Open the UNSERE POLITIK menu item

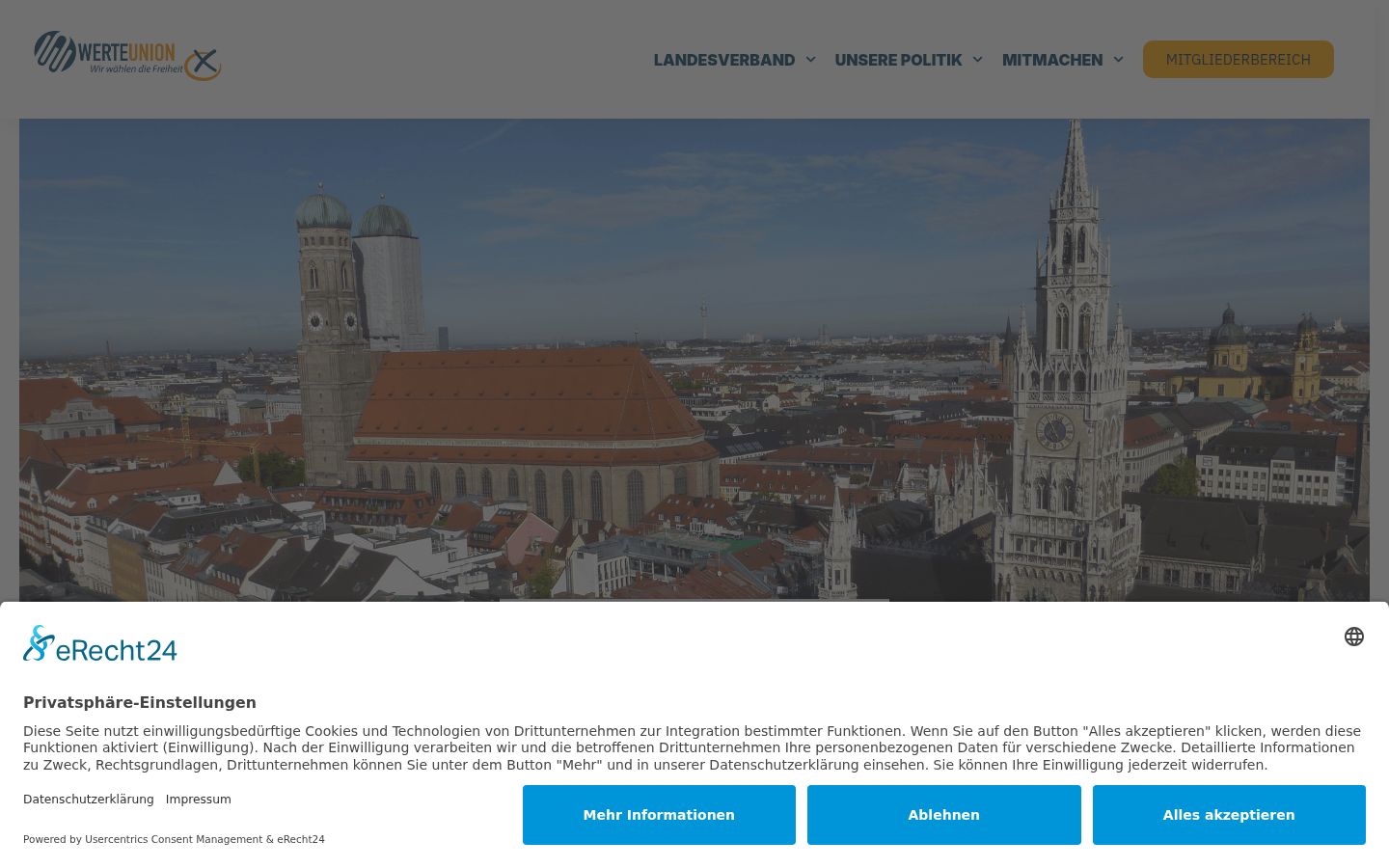pos(898,60)
